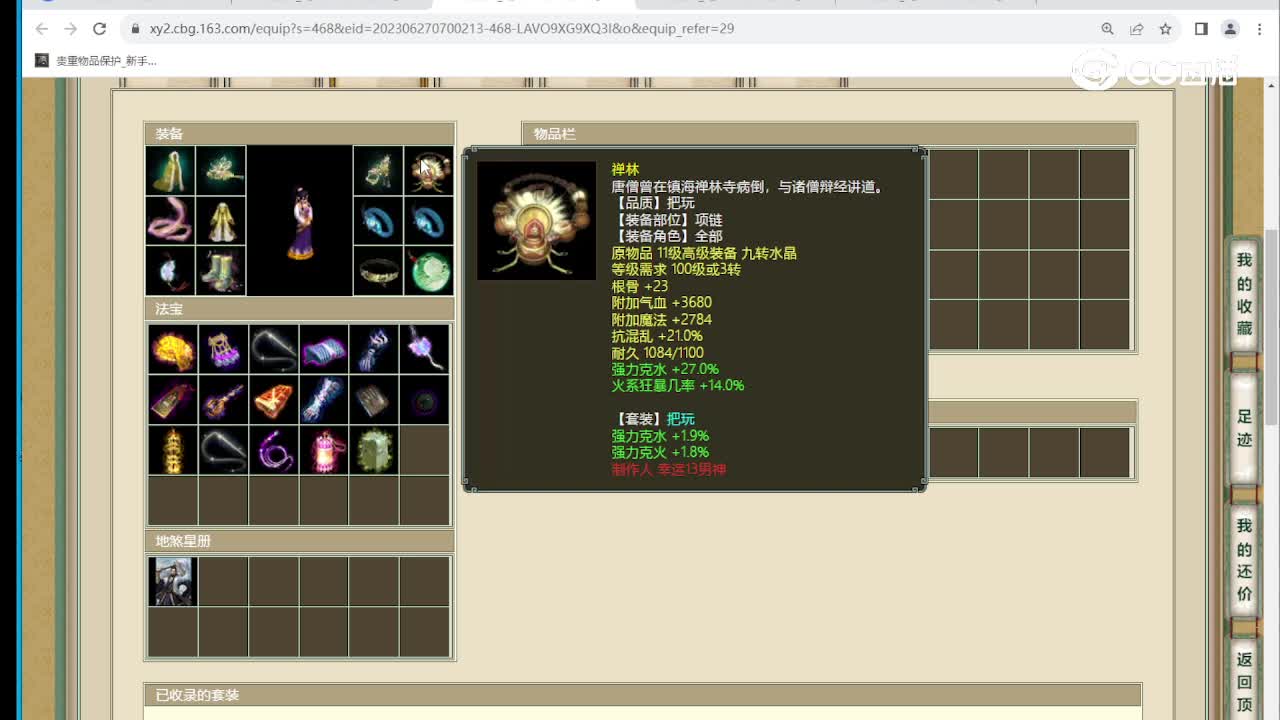Select the orange glowing tablet 法宝 icon
The height and width of the screenshot is (720, 1280).
[274, 400]
